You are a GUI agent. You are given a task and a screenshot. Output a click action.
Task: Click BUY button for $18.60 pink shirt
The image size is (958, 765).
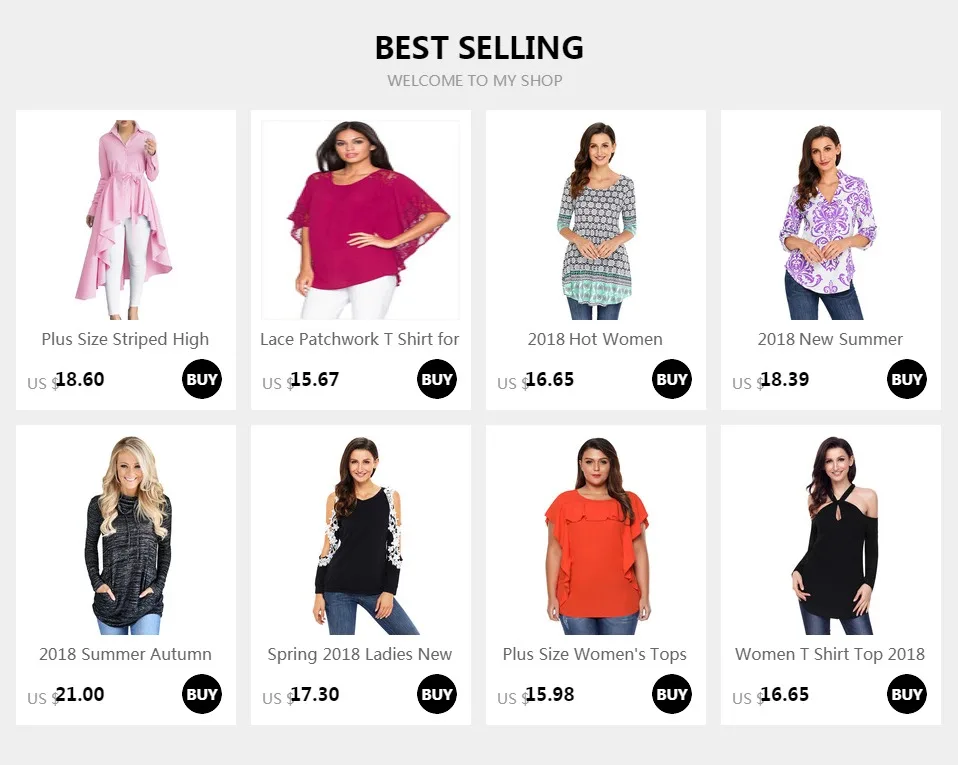pos(202,379)
